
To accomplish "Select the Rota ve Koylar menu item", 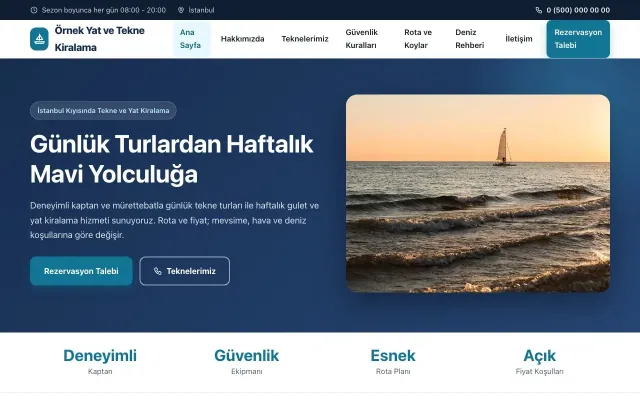I will (420, 39).
